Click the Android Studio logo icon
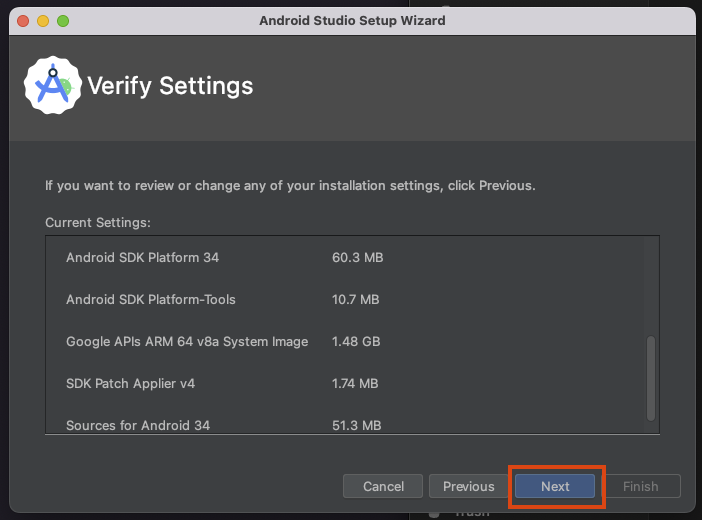 coord(53,85)
